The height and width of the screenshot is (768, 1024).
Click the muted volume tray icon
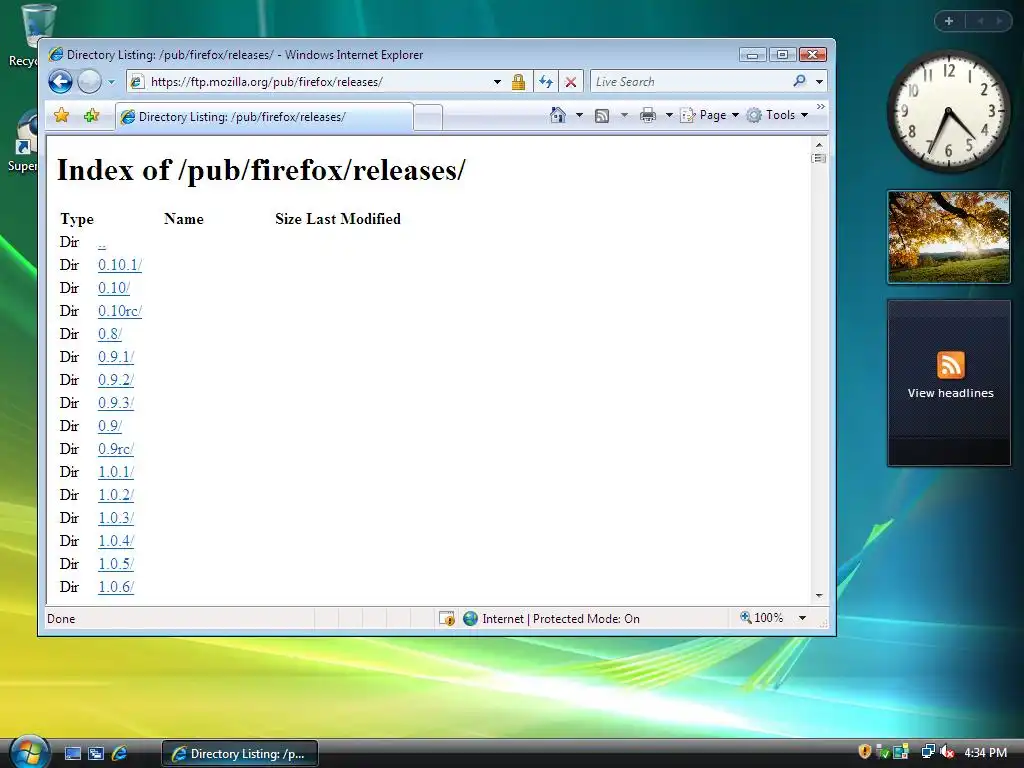pyautogui.click(x=947, y=752)
